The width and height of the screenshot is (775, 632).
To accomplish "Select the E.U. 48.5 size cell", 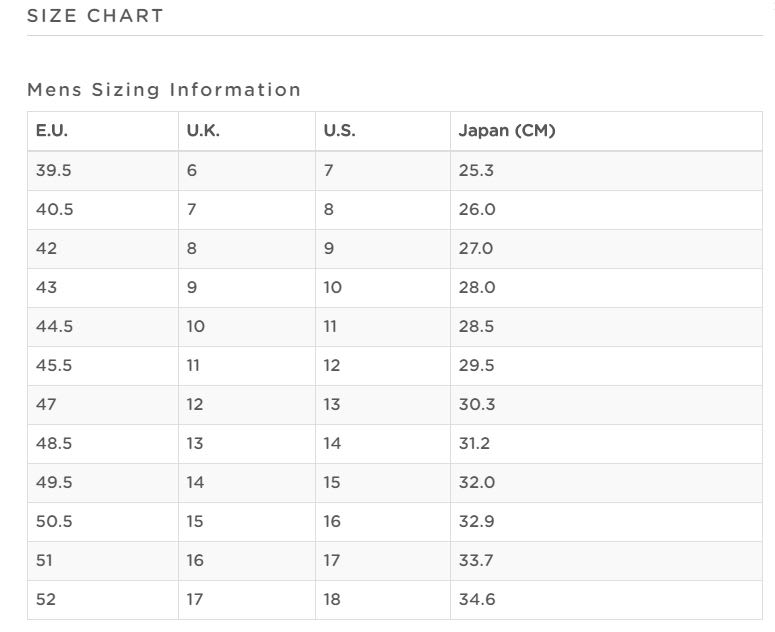I will tap(54, 443).
